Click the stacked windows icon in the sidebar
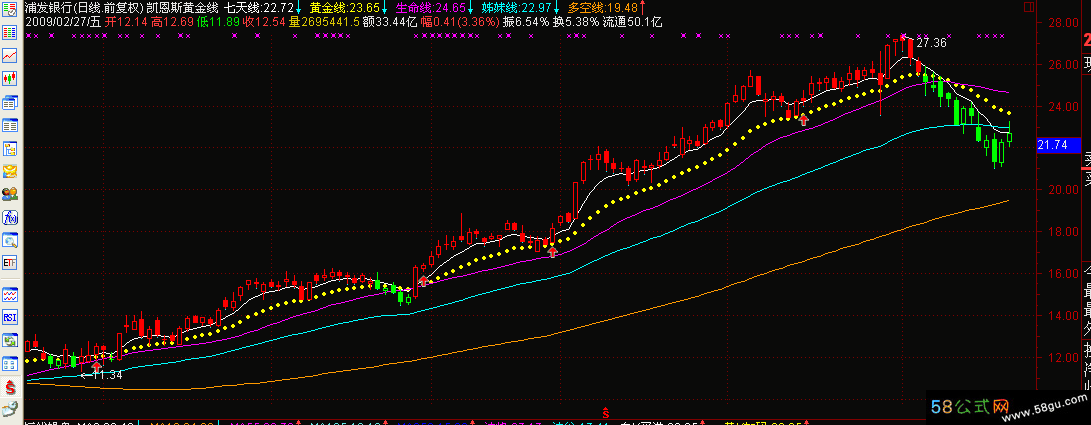 [10, 103]
